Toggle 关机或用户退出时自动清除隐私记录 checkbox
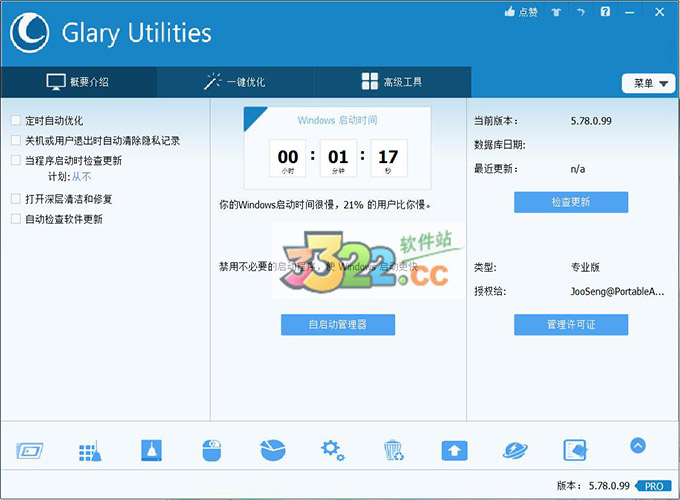 click(x=16, y=140)
